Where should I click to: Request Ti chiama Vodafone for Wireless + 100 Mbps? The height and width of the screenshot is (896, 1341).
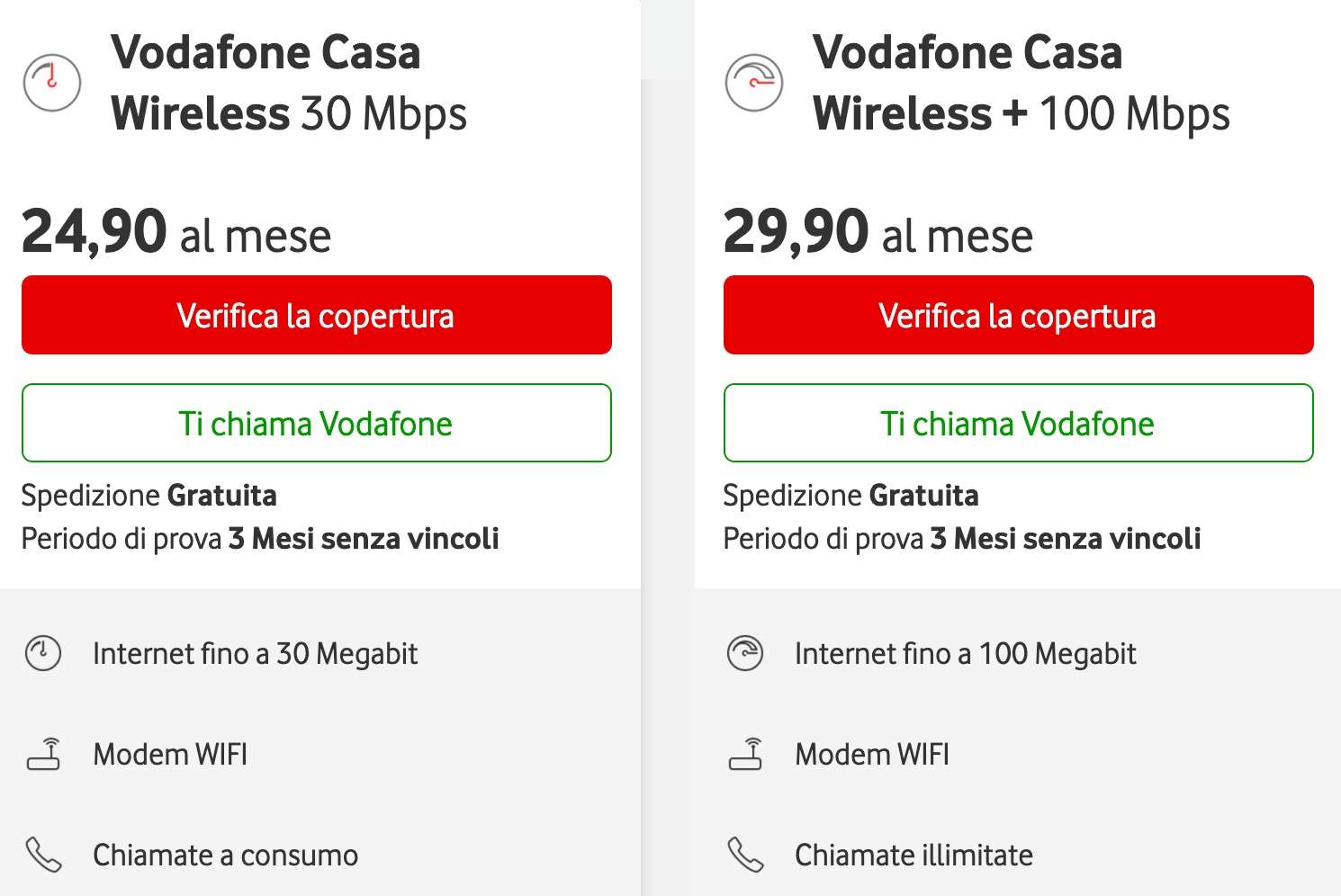click(1019, 423)
